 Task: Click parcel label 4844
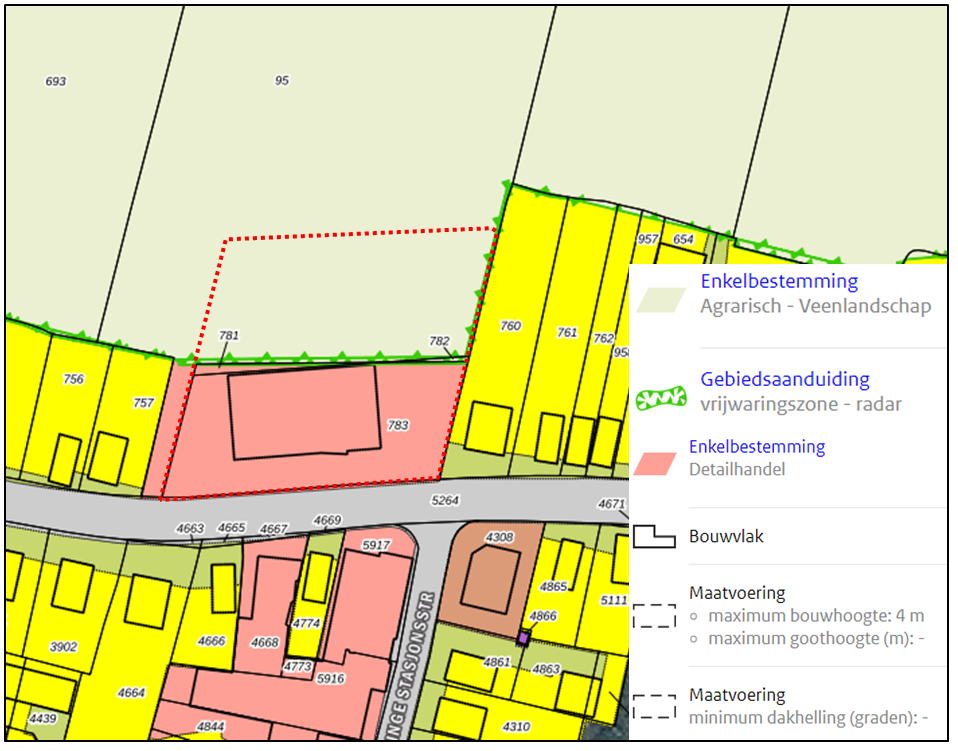210,727
